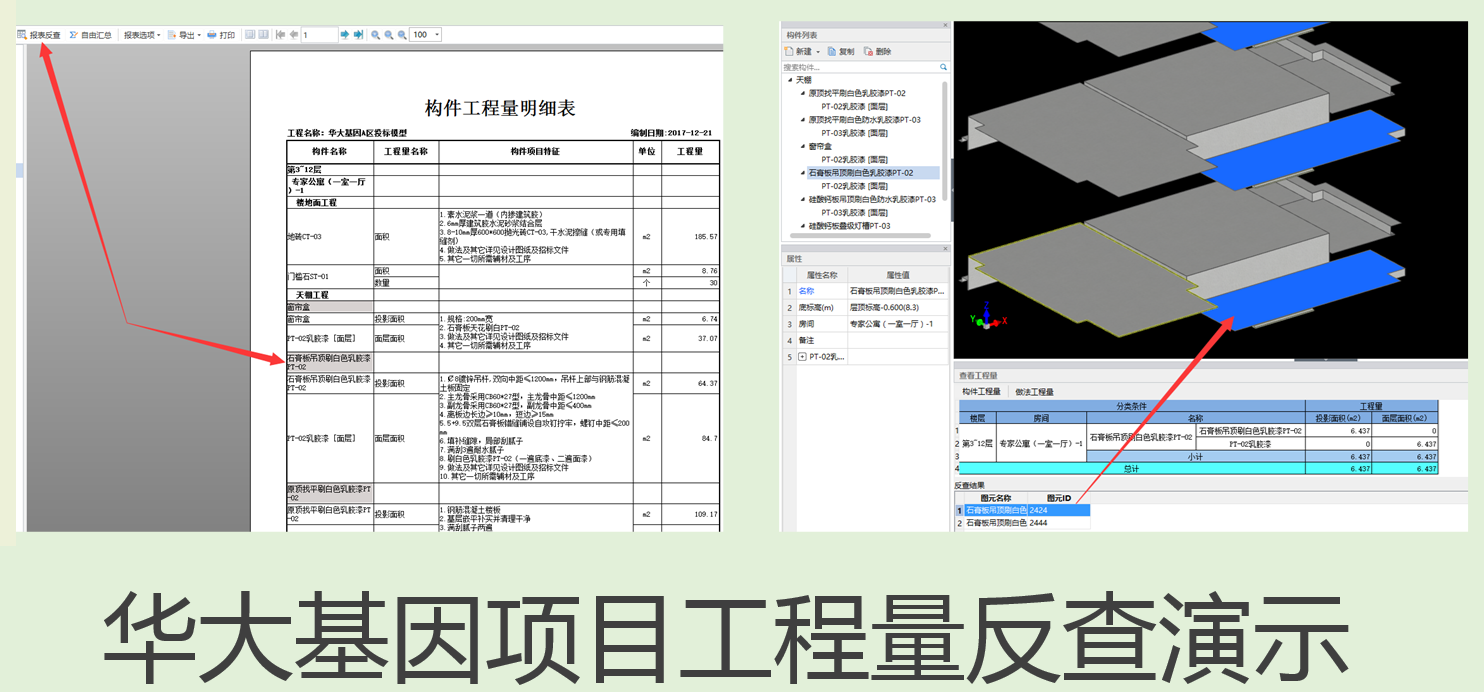Viewport: 1484px width, 692px height.
Task: Click 删除 delete in component list
Action: tap(877, 51)
